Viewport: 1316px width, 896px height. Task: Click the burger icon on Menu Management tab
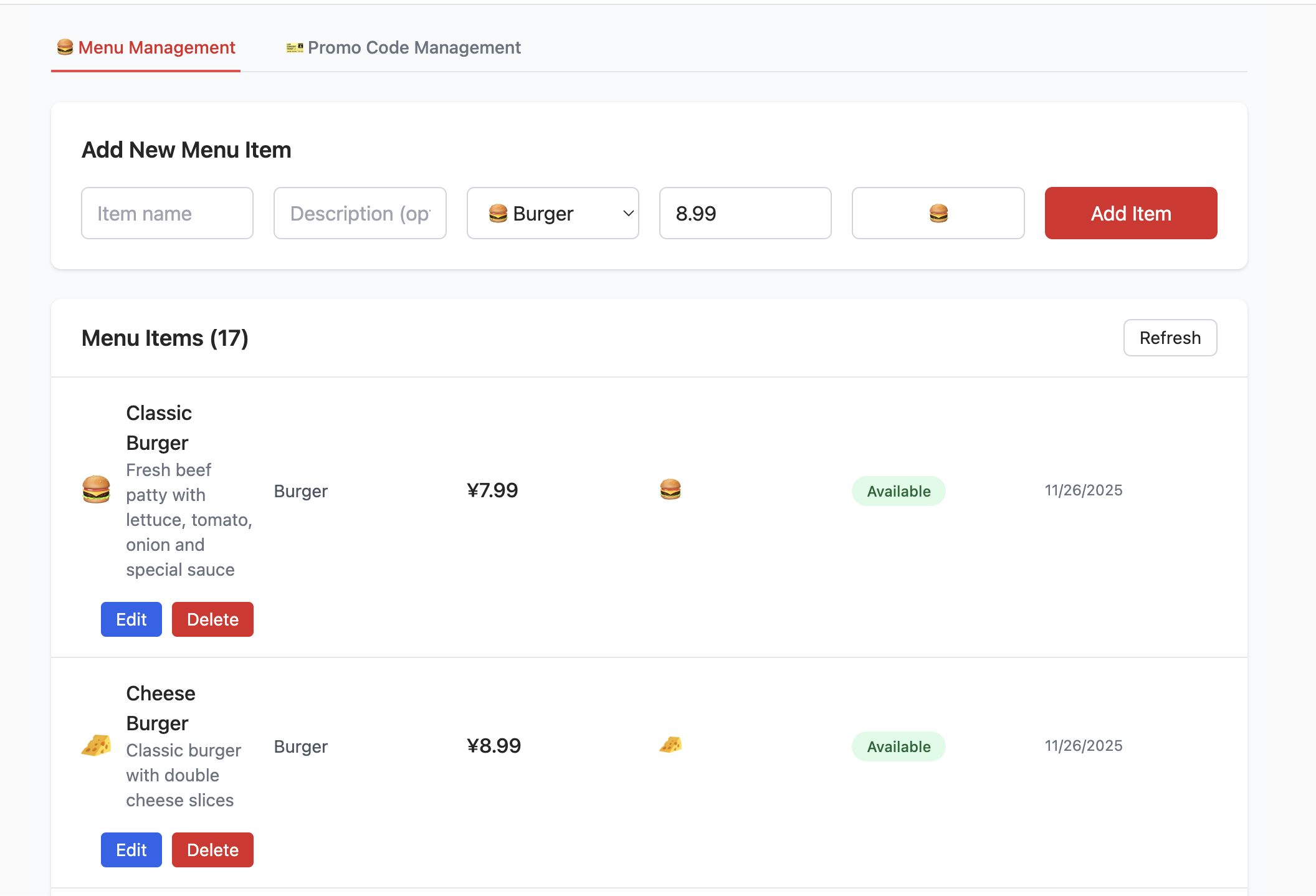65,47
